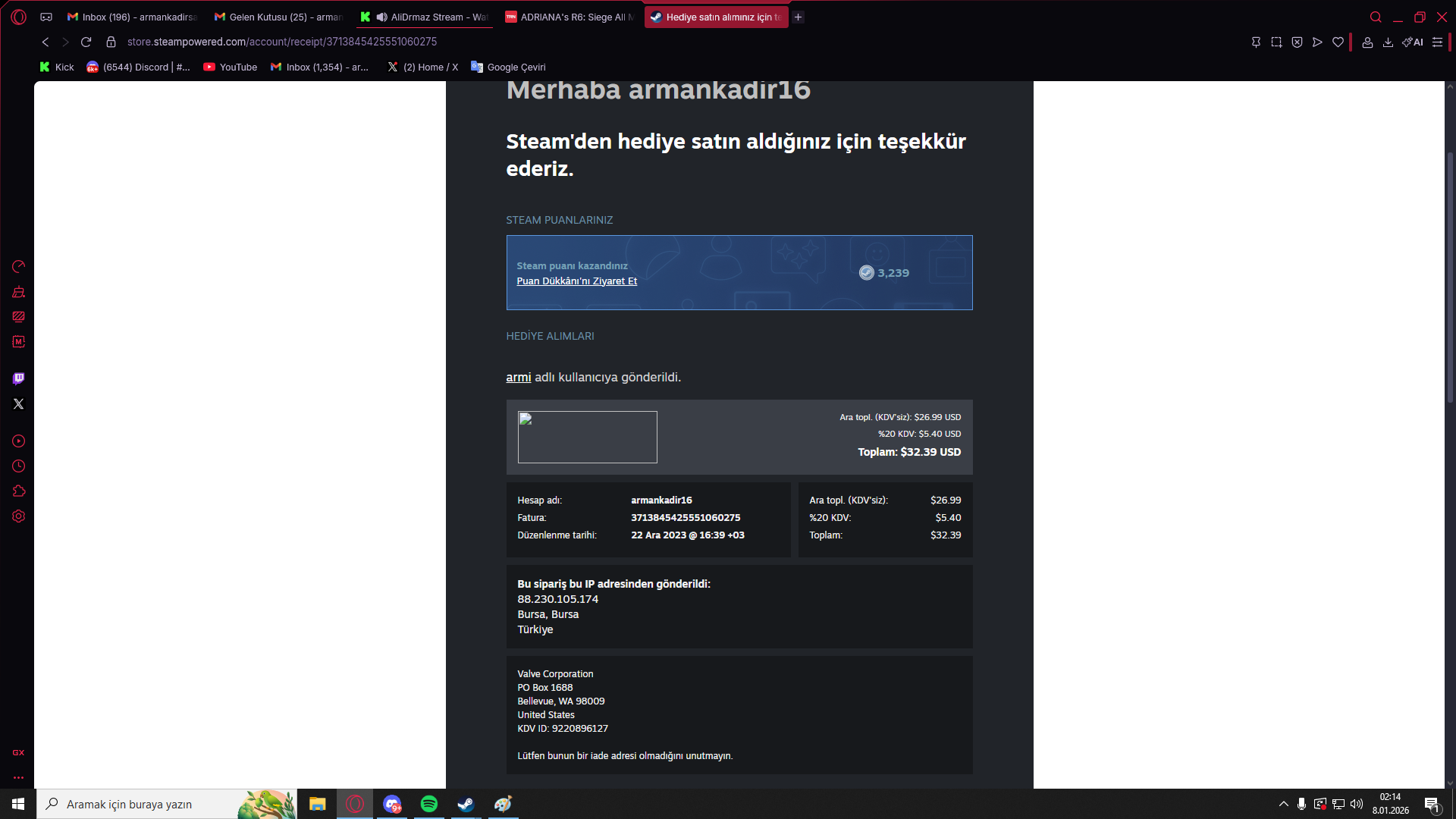Open Settings gear in sidebar
The height and width of the screenshot is (819, 1456).
click(19, 516)
